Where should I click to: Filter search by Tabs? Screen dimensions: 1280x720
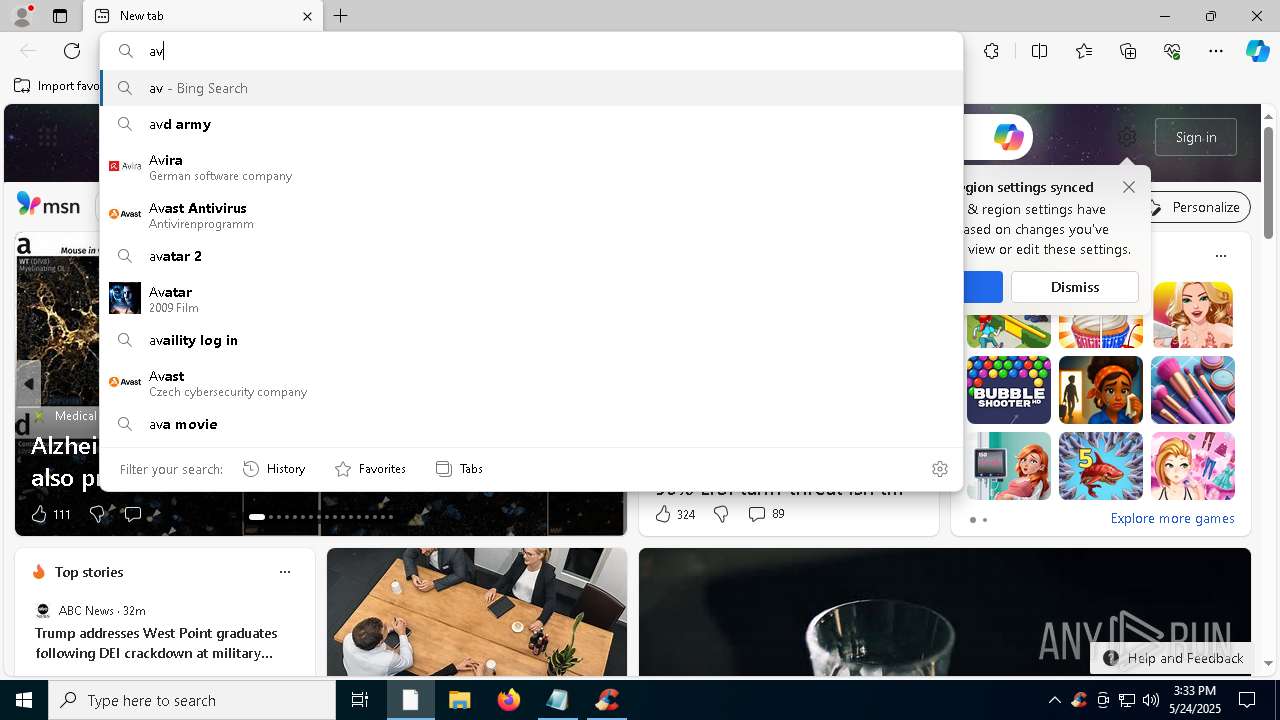[x=459, y=468]
